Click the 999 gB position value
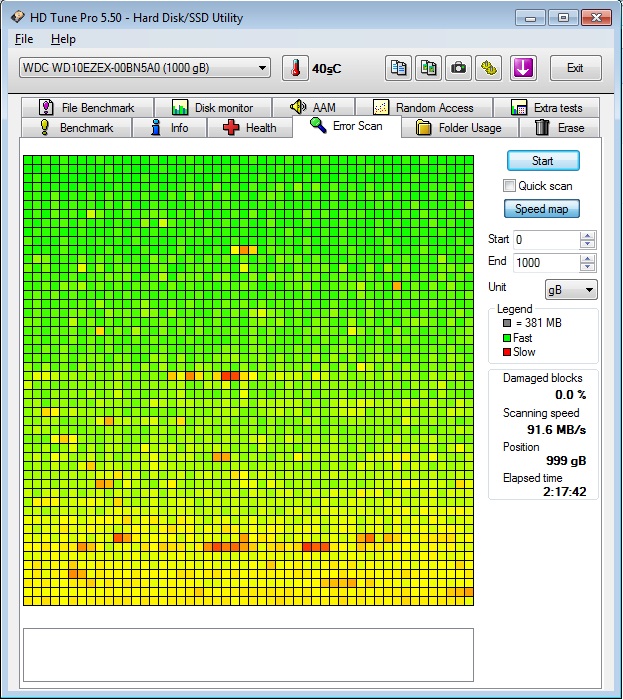The image size is (623, 700). point(566,461)
